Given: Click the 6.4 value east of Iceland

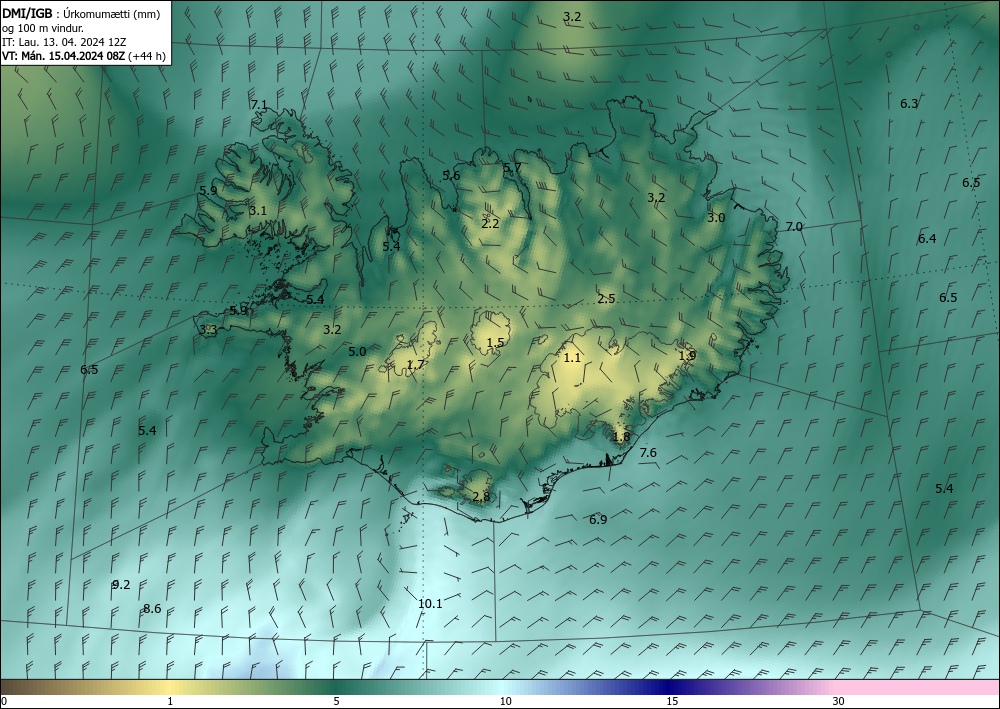Looking at the screenshot, I should tap(927, 238).
